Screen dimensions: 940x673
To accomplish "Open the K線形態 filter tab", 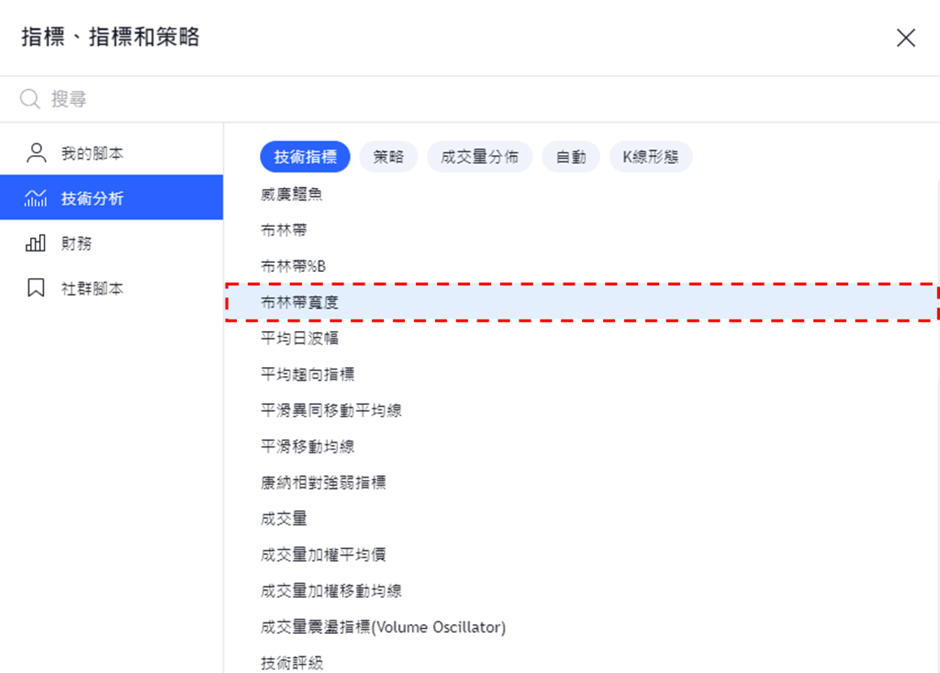I will [x=650, y=157].
